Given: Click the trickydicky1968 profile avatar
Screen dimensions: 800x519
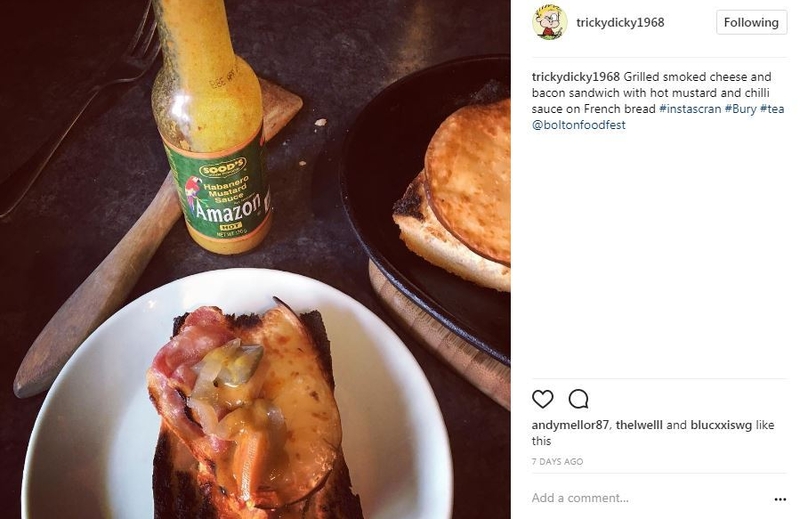Looking at the screenshot, I should pos(550,23).
